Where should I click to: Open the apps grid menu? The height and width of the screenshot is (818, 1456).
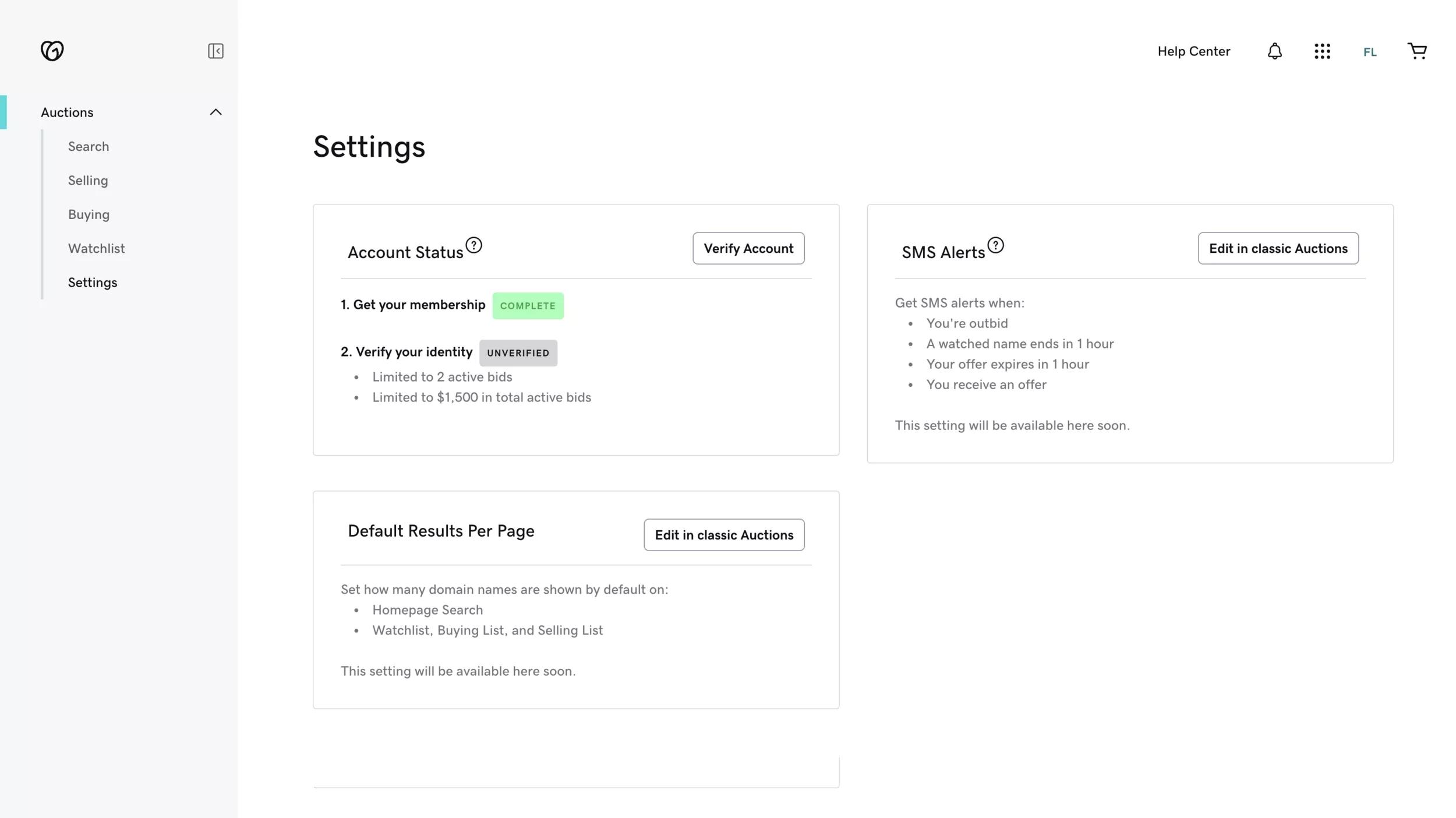tap(1322, 51)
